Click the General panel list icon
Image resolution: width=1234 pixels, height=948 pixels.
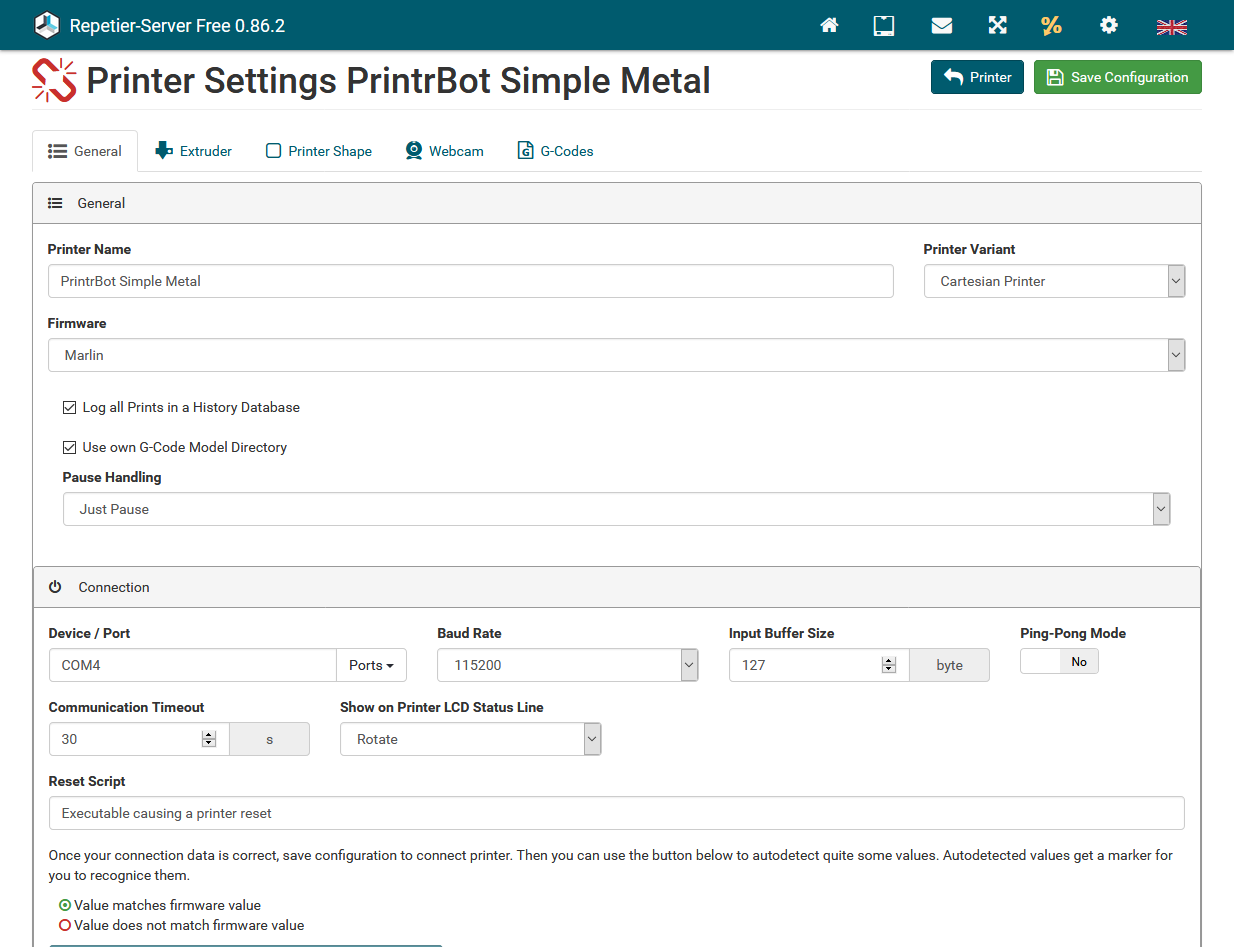(56, 203)
